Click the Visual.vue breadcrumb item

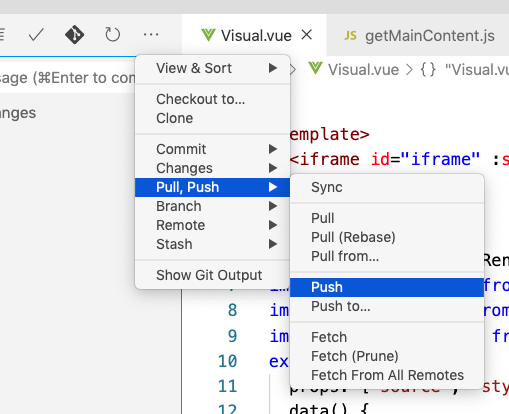coord(363,70)
